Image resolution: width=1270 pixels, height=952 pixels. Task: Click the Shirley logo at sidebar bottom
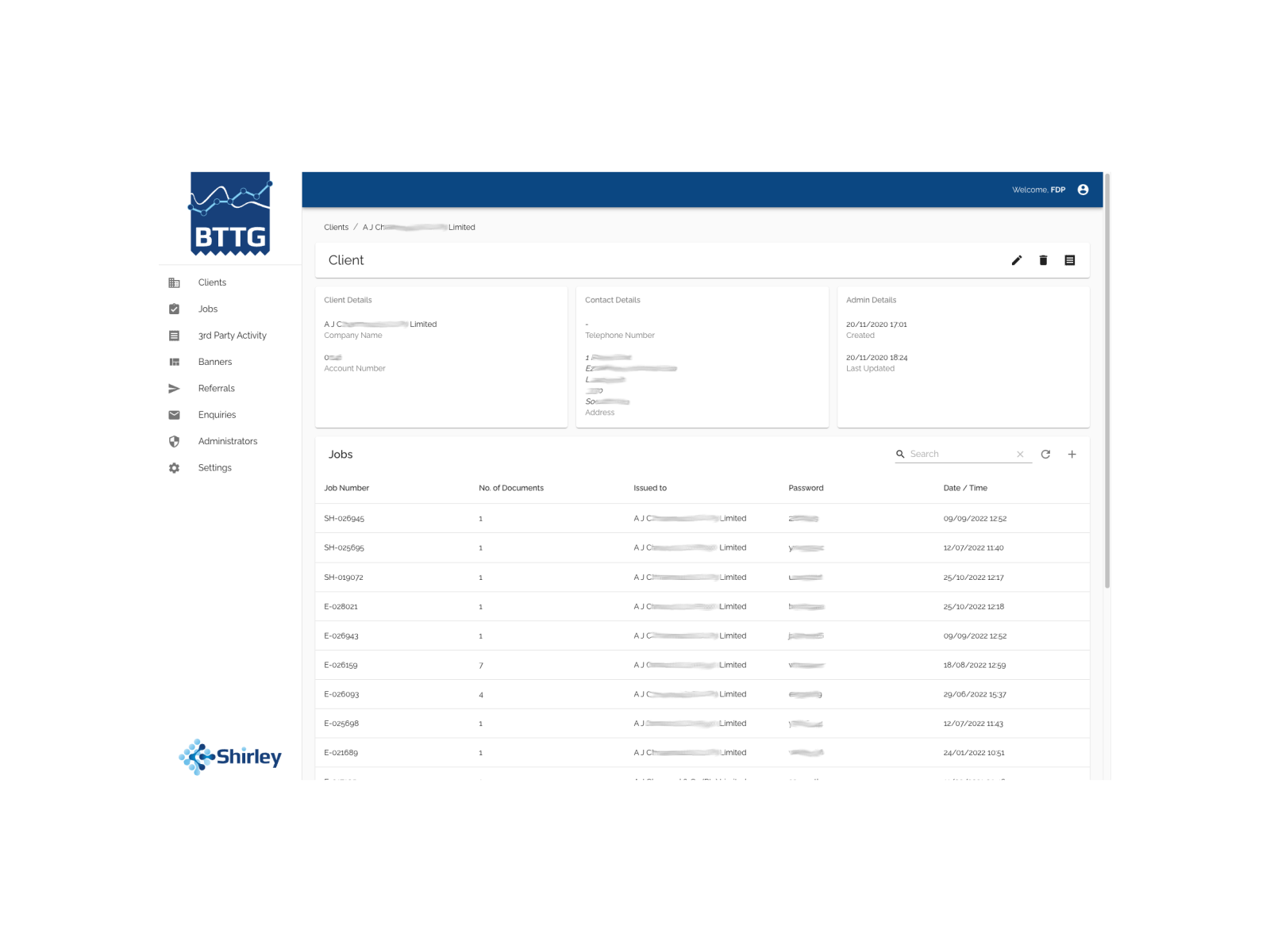[x=230, y=757]
